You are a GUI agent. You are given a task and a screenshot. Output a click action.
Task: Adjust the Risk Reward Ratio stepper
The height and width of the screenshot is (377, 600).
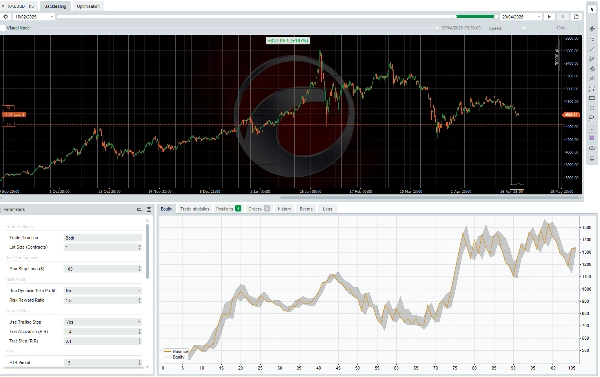pyautogui.click(x=139, y=300)
